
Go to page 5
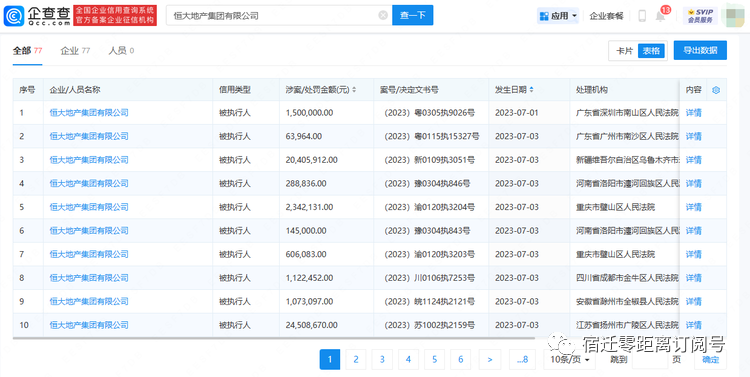pos(434,359)
